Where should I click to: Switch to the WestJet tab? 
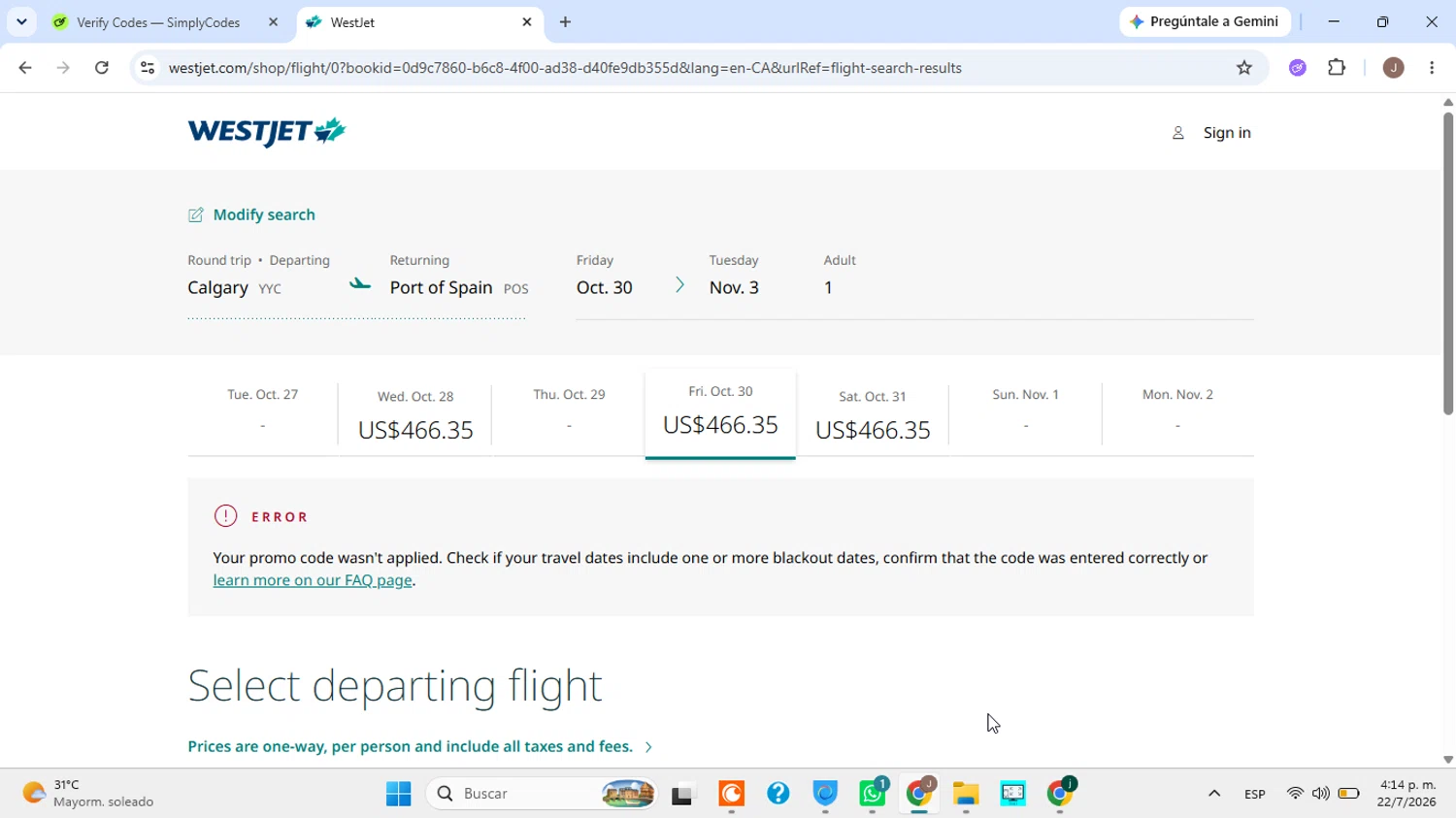419,22
